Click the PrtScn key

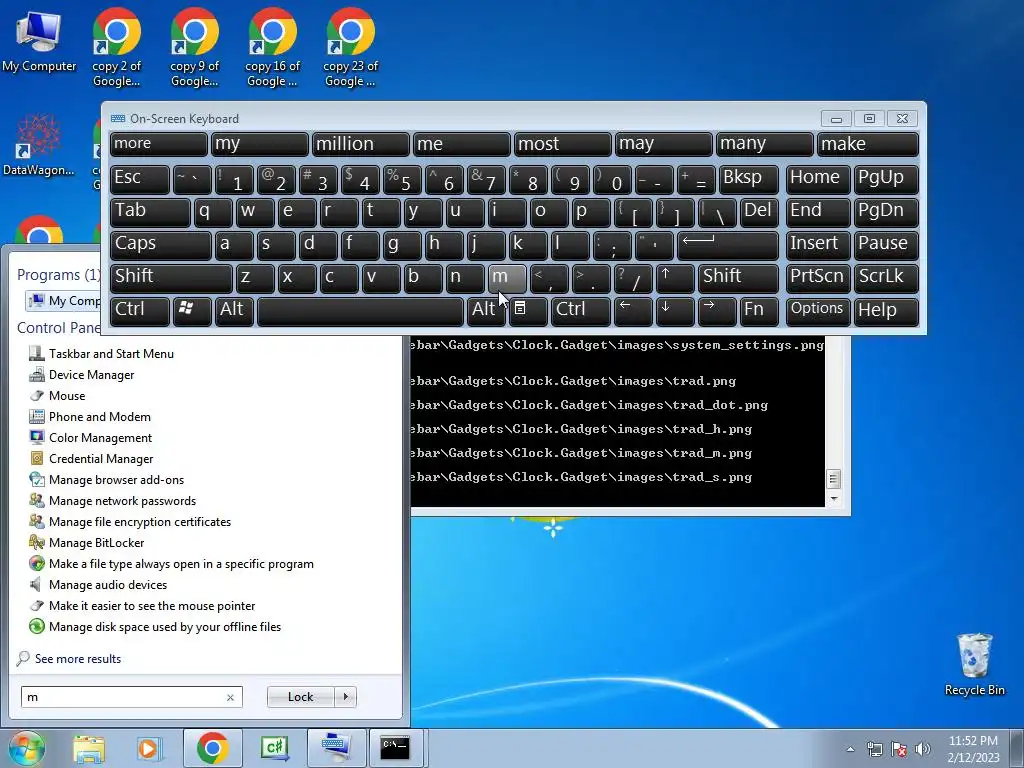click(818, 278)
